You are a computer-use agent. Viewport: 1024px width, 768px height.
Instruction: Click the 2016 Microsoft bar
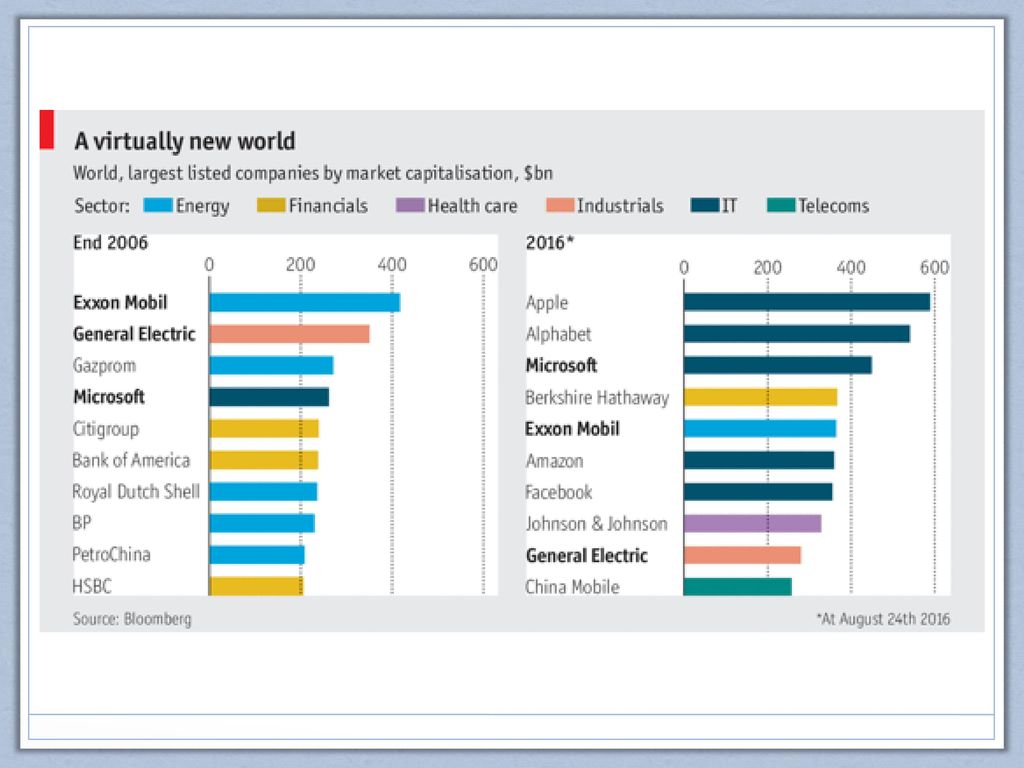(778, 365)
